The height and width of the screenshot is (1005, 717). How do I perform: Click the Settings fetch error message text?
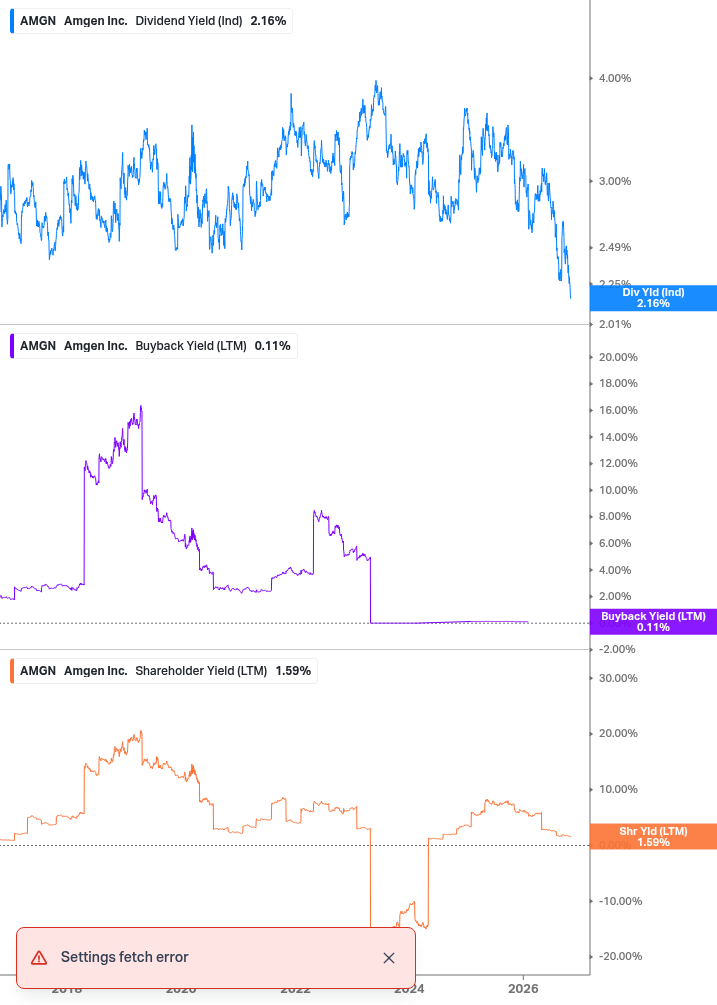click(x=124, y=957)
